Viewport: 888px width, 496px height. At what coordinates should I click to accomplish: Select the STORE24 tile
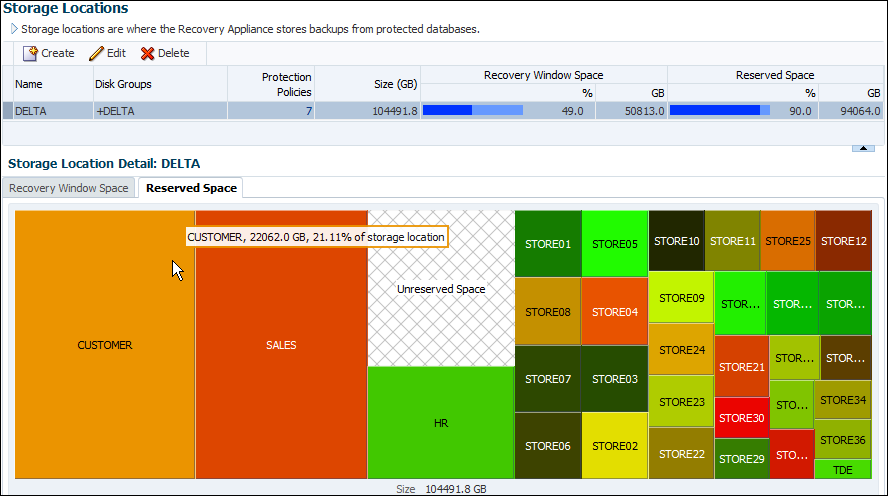pyautogui.click(x=681, y=350)
